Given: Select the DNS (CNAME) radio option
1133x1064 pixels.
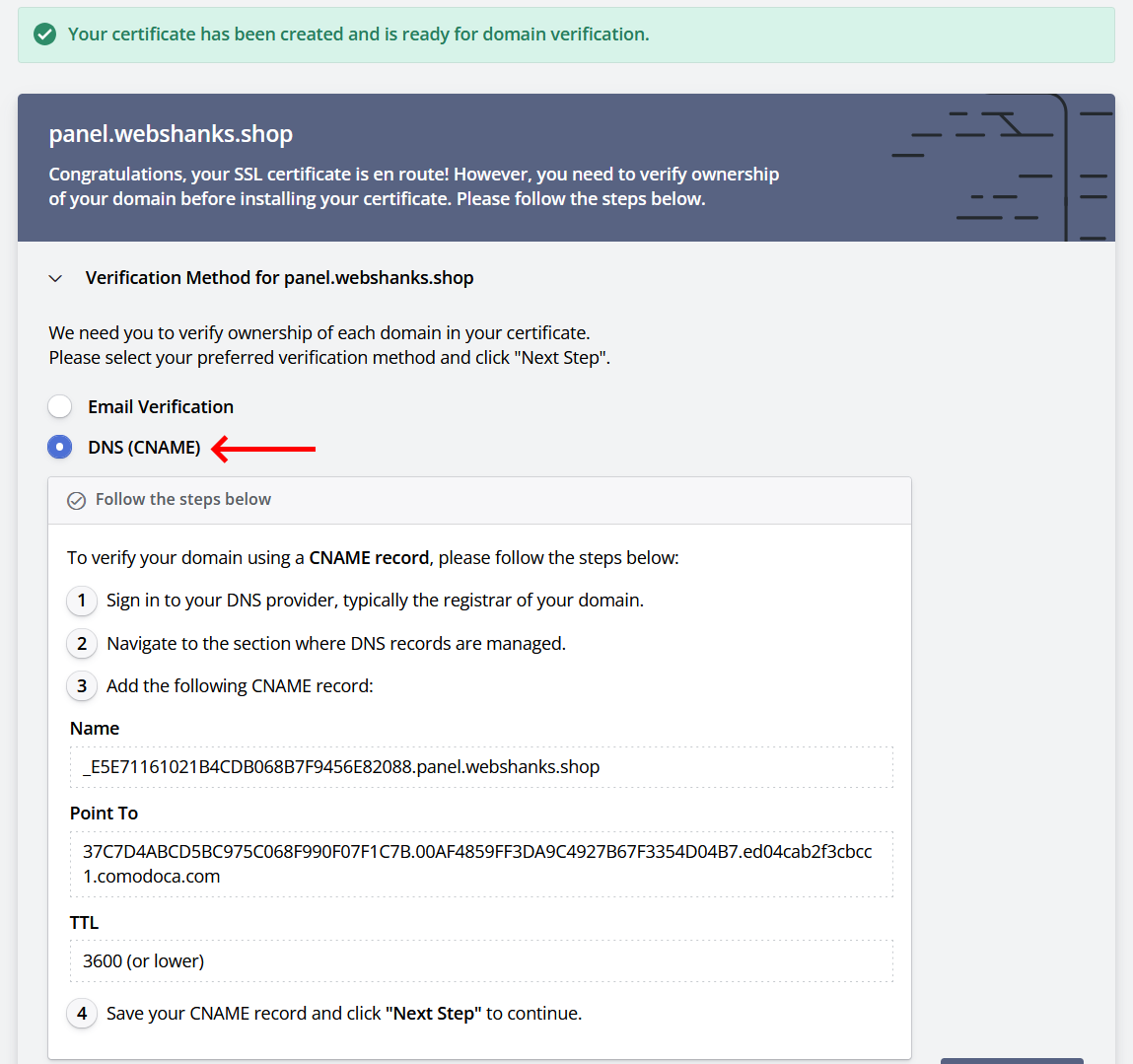Looking at the screenshot, I should pyautogui.click(x=60, y=448).
